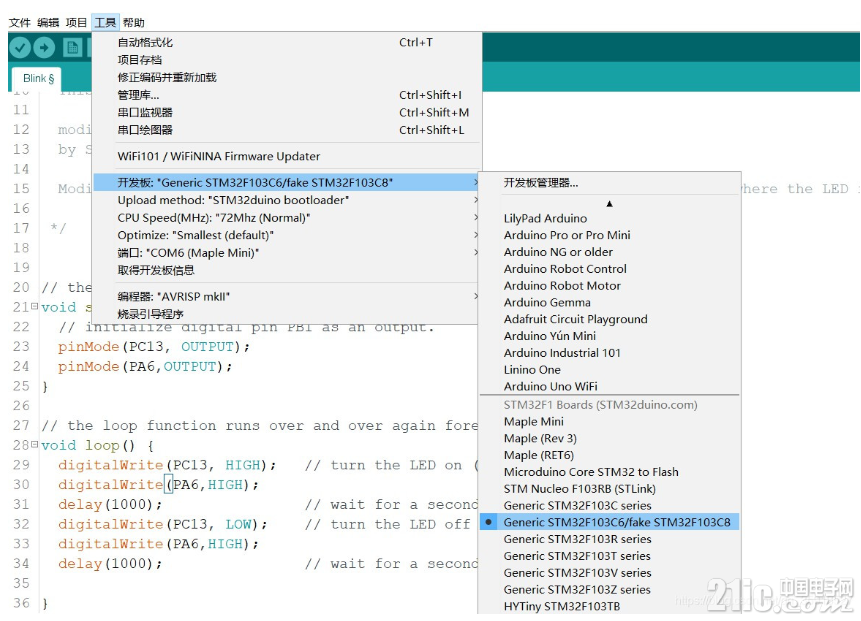Viewport: 861px width, 621px height.
Task: Expand 端口 COM6 (Maple Mini) submenu
Action: 476,253
